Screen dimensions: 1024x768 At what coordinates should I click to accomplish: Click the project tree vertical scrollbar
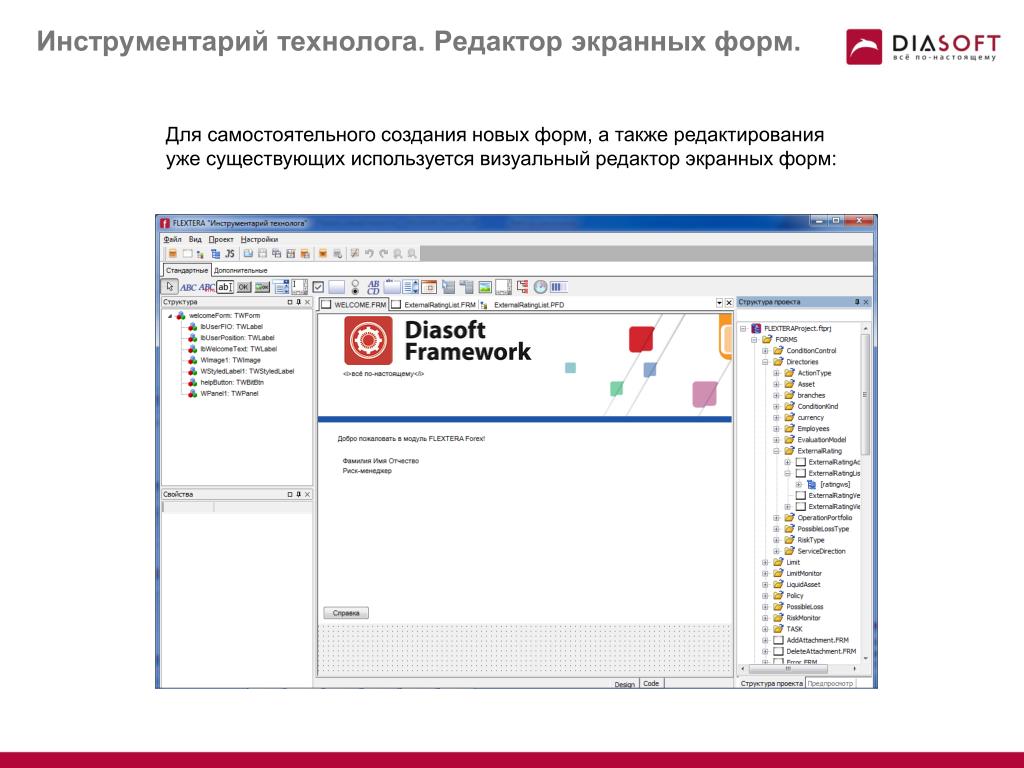pyautogui.click(x=865, y=393)
